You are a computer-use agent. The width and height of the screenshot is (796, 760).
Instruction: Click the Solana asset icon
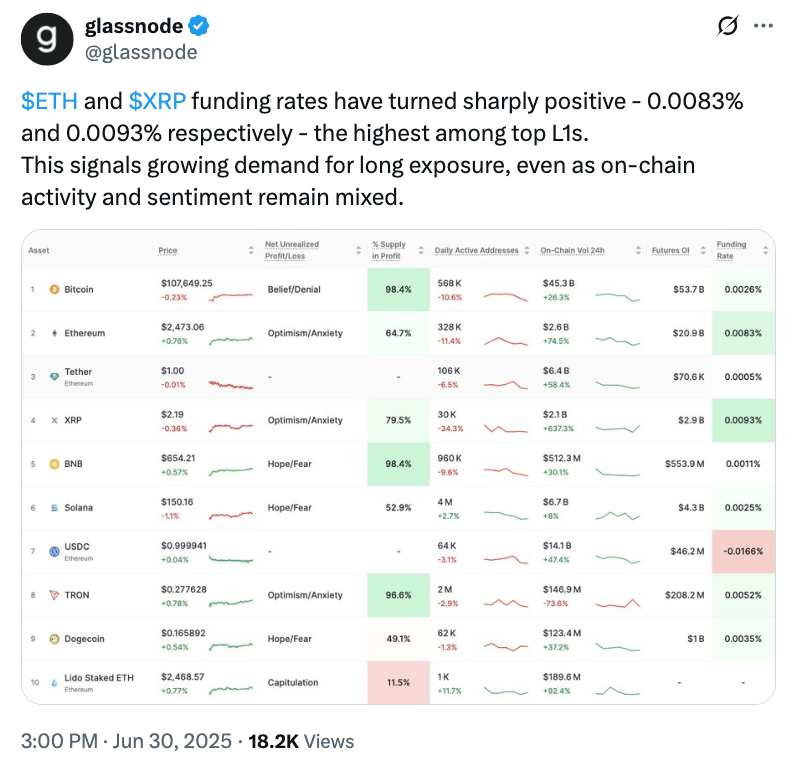[53, 508]
